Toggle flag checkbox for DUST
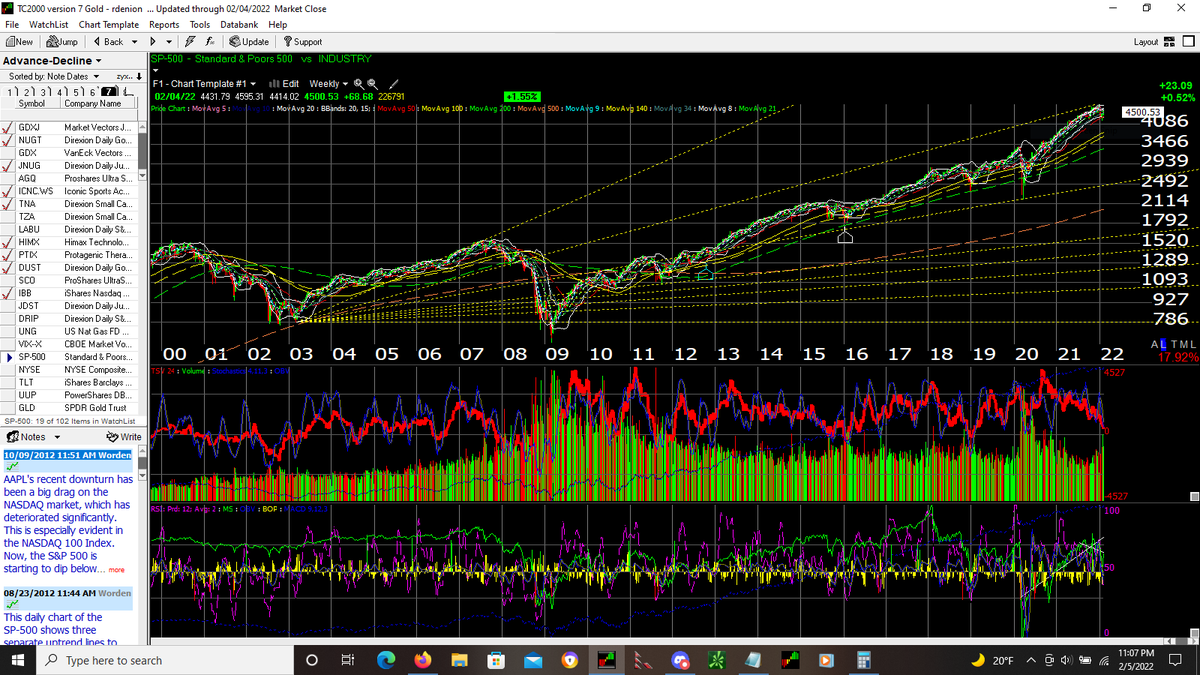 8,268
